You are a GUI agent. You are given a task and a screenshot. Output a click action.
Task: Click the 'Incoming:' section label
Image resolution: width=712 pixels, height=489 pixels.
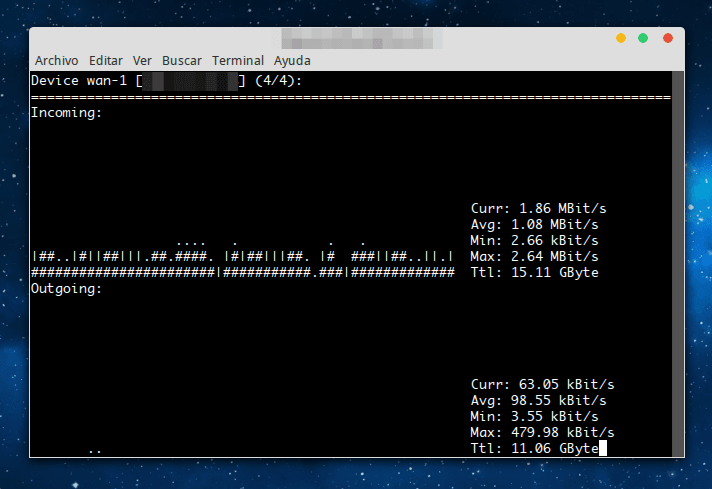(x=66, y=112)
